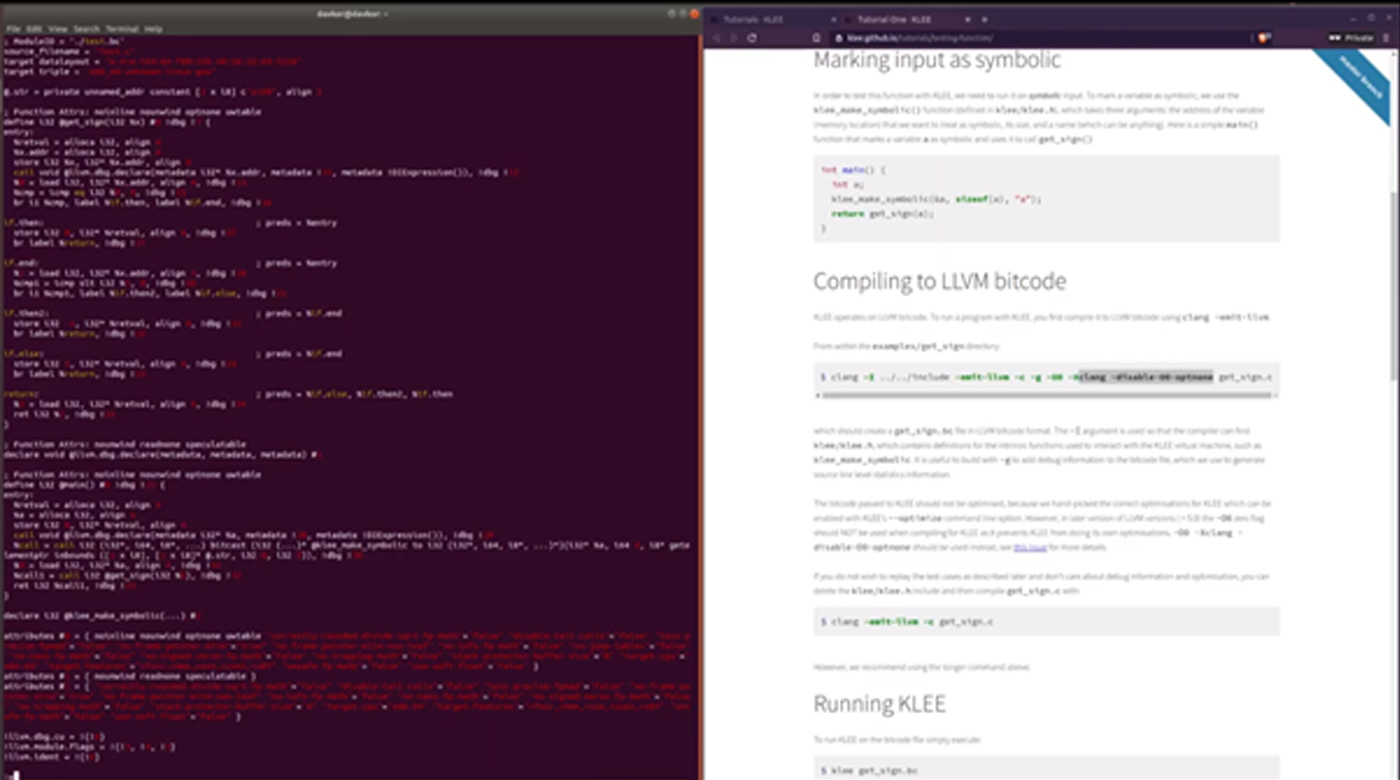1400x780 pixels.
Task: Go back in the browser
Action: [x=716, y=38]
